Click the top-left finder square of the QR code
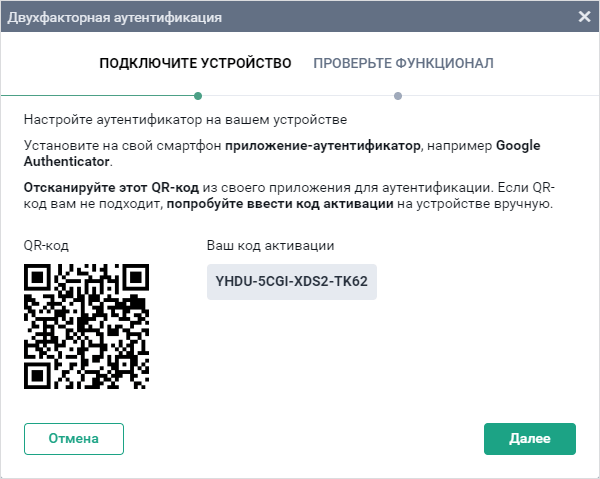 point(38,278)
